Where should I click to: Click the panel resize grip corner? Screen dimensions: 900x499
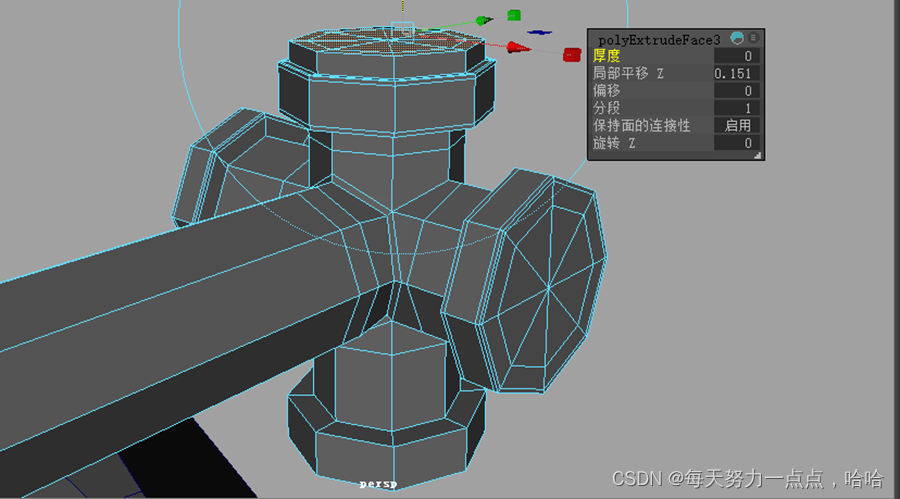point(758,155)
